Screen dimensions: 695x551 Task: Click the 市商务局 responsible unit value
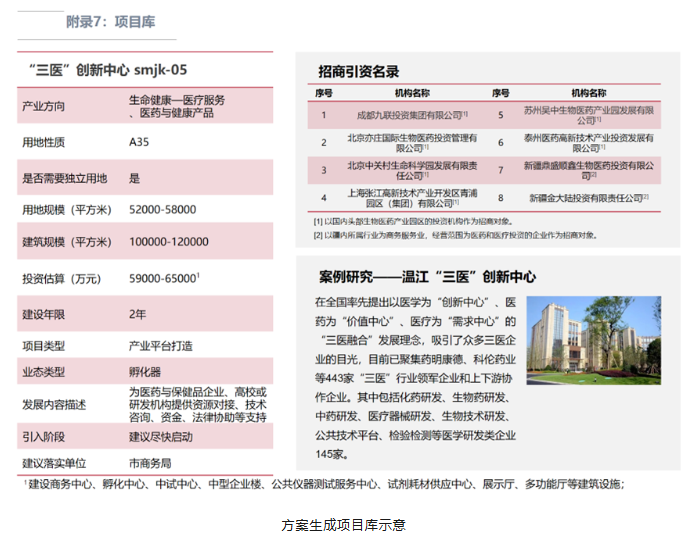coord(150,463)
